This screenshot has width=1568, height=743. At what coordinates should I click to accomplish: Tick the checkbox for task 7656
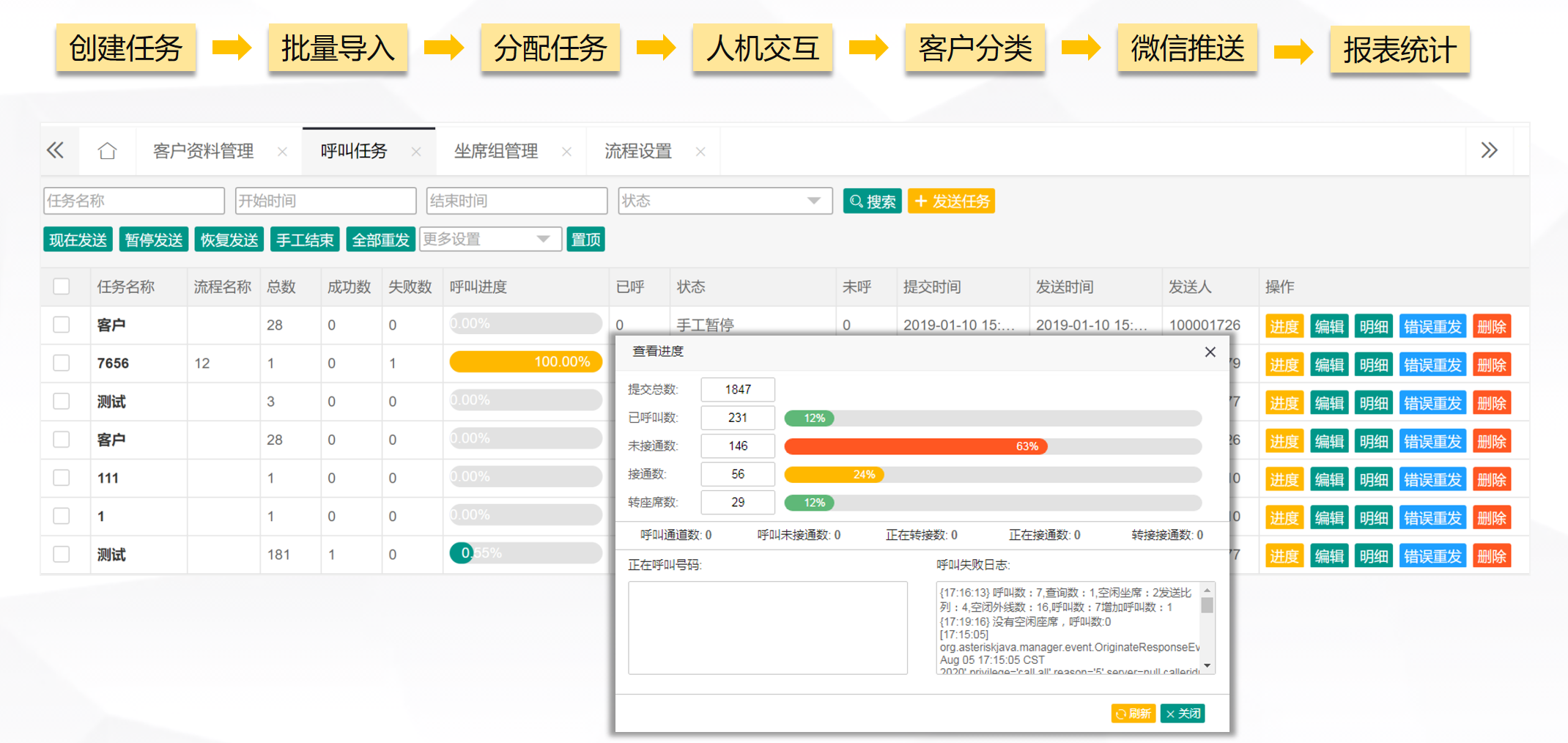(x=62, y=363)
